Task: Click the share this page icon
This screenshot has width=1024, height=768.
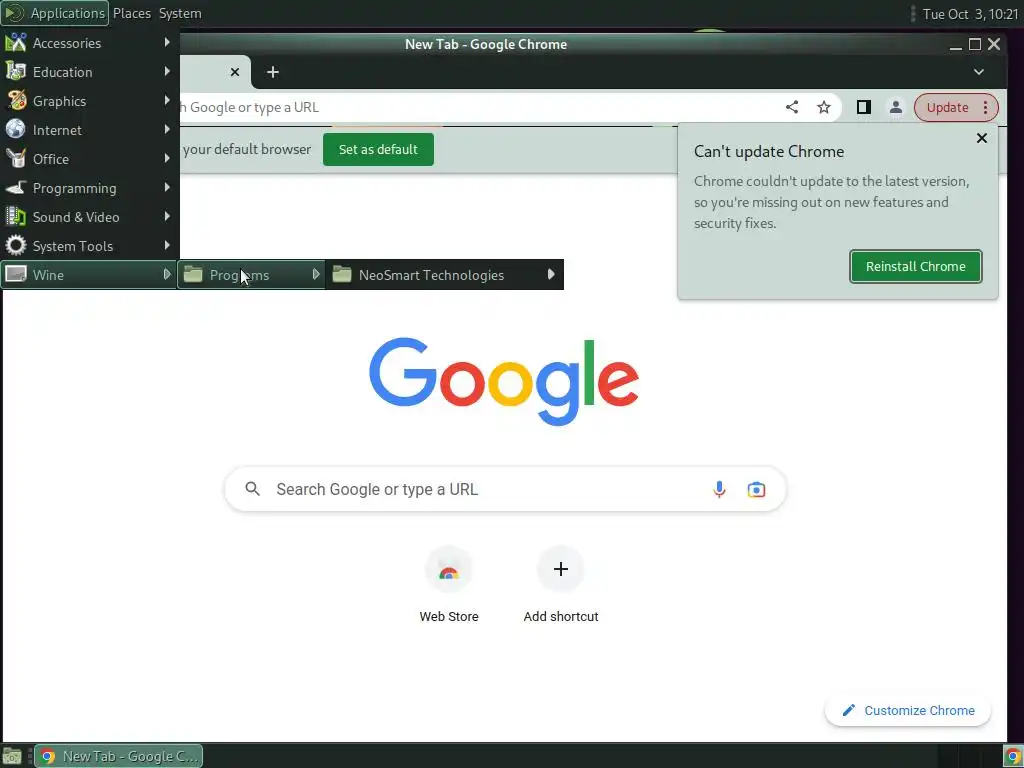Action: (792, 107)
